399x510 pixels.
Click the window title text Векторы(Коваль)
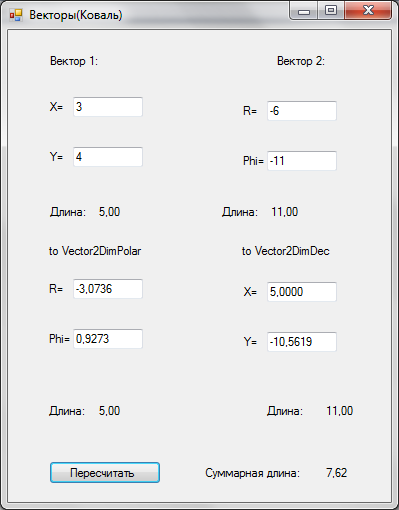click(x=76, y=15)
